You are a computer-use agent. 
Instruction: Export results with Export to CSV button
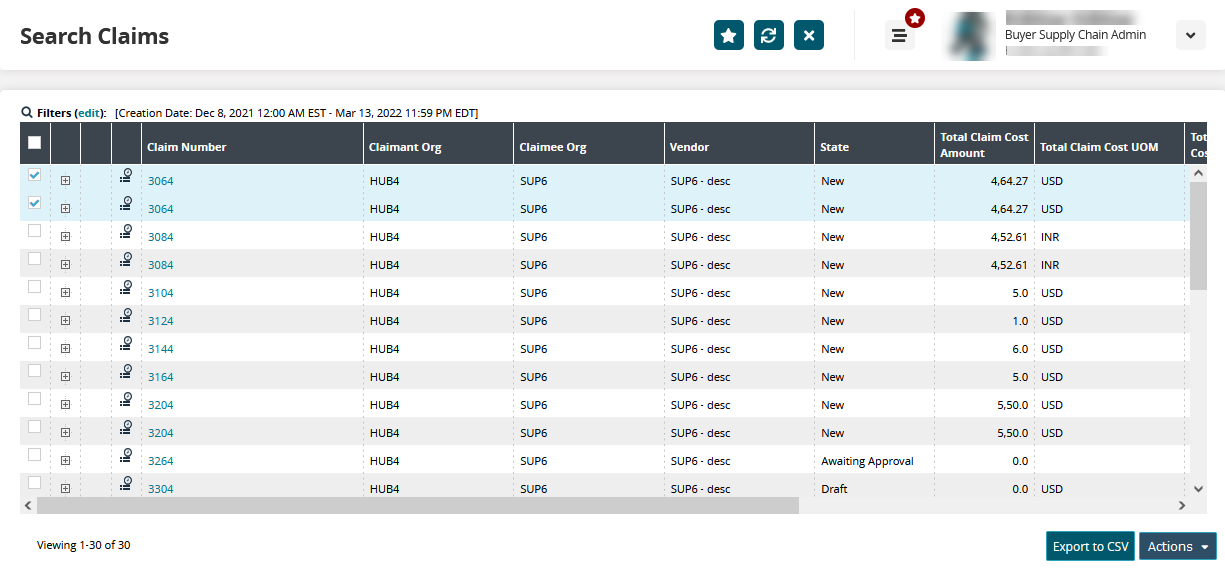tap(1090, 547)
